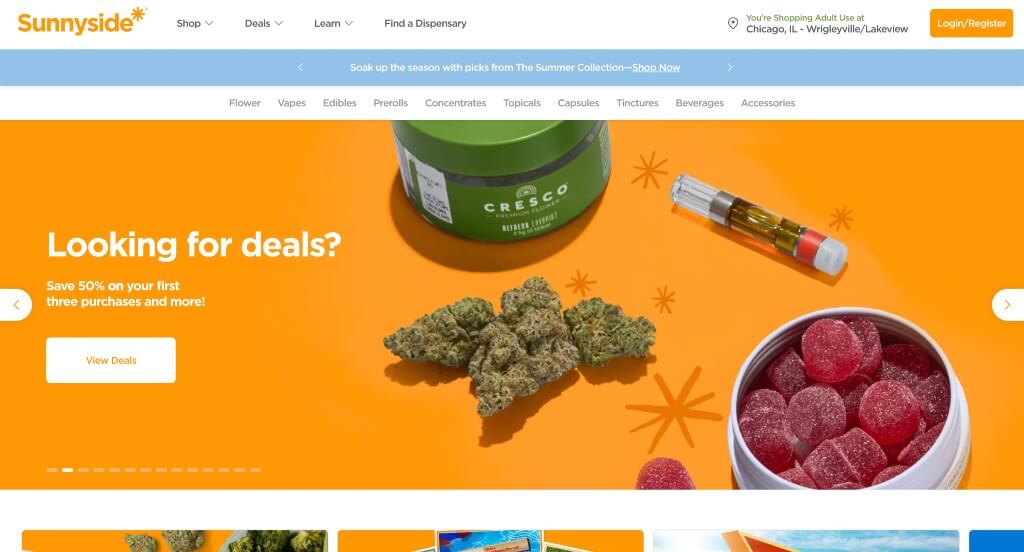This screenshot has width=1024, height=552.
Task: Browse the Edibles category
Action: pyautogui.click(x=340, y=103)
